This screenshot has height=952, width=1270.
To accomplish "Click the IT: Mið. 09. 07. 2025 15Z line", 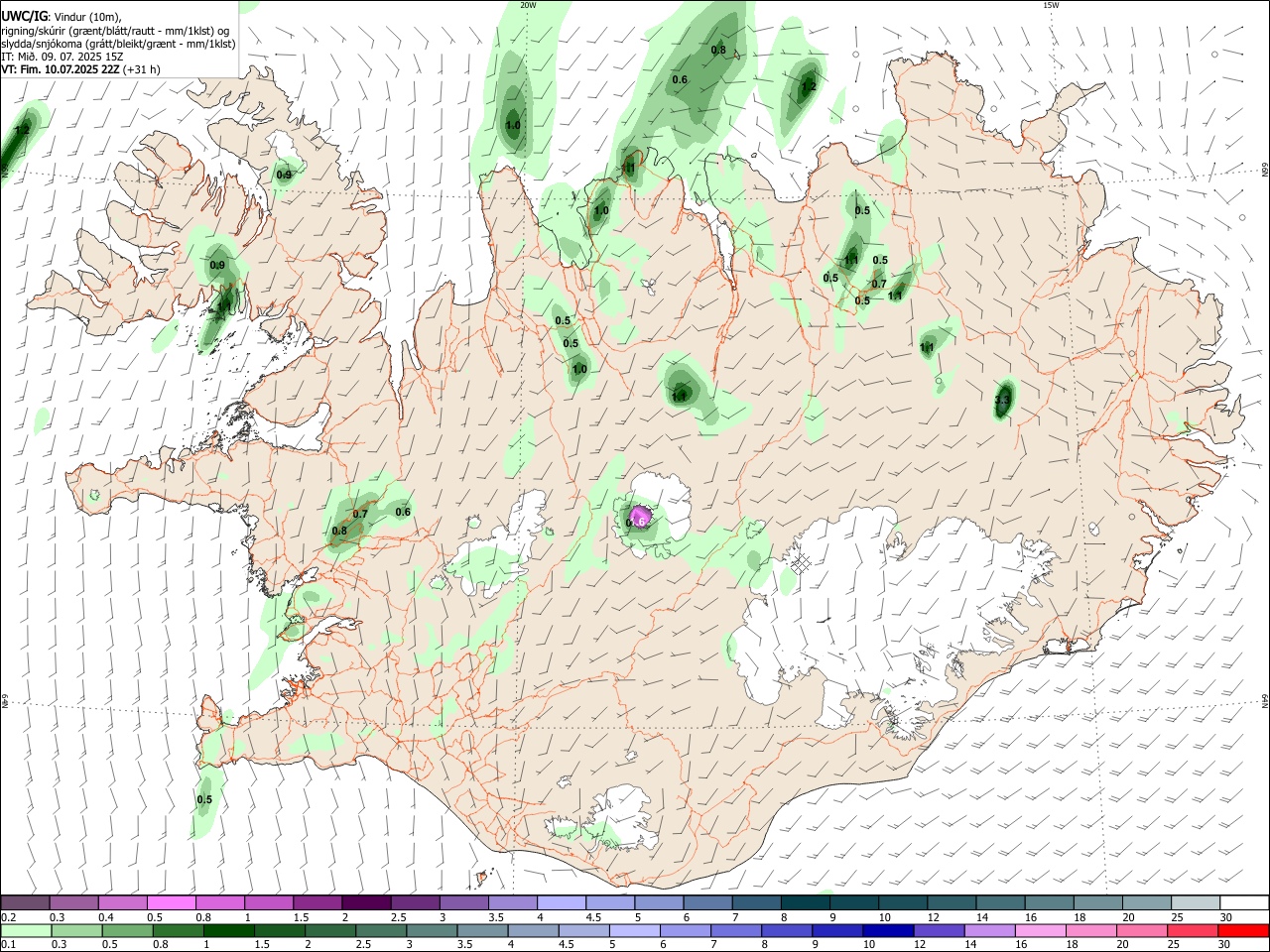I will point(63,57).
